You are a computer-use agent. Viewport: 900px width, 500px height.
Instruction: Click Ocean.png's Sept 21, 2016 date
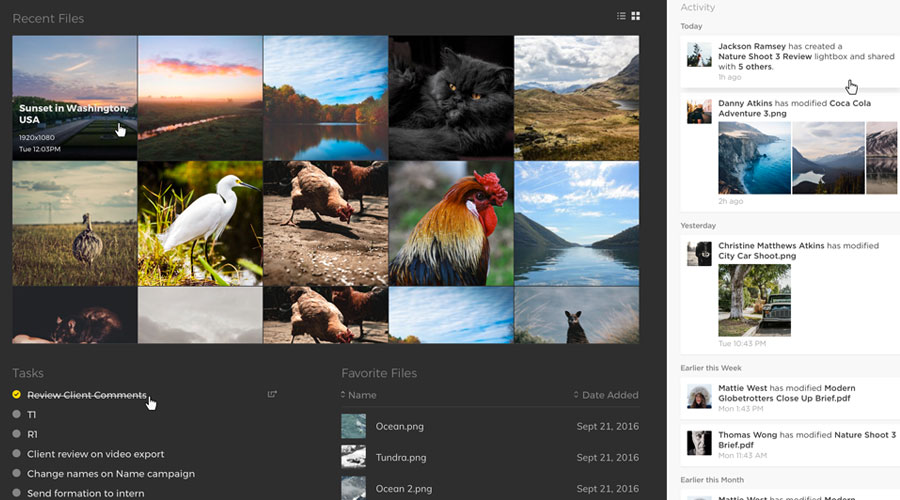(607, 427)
